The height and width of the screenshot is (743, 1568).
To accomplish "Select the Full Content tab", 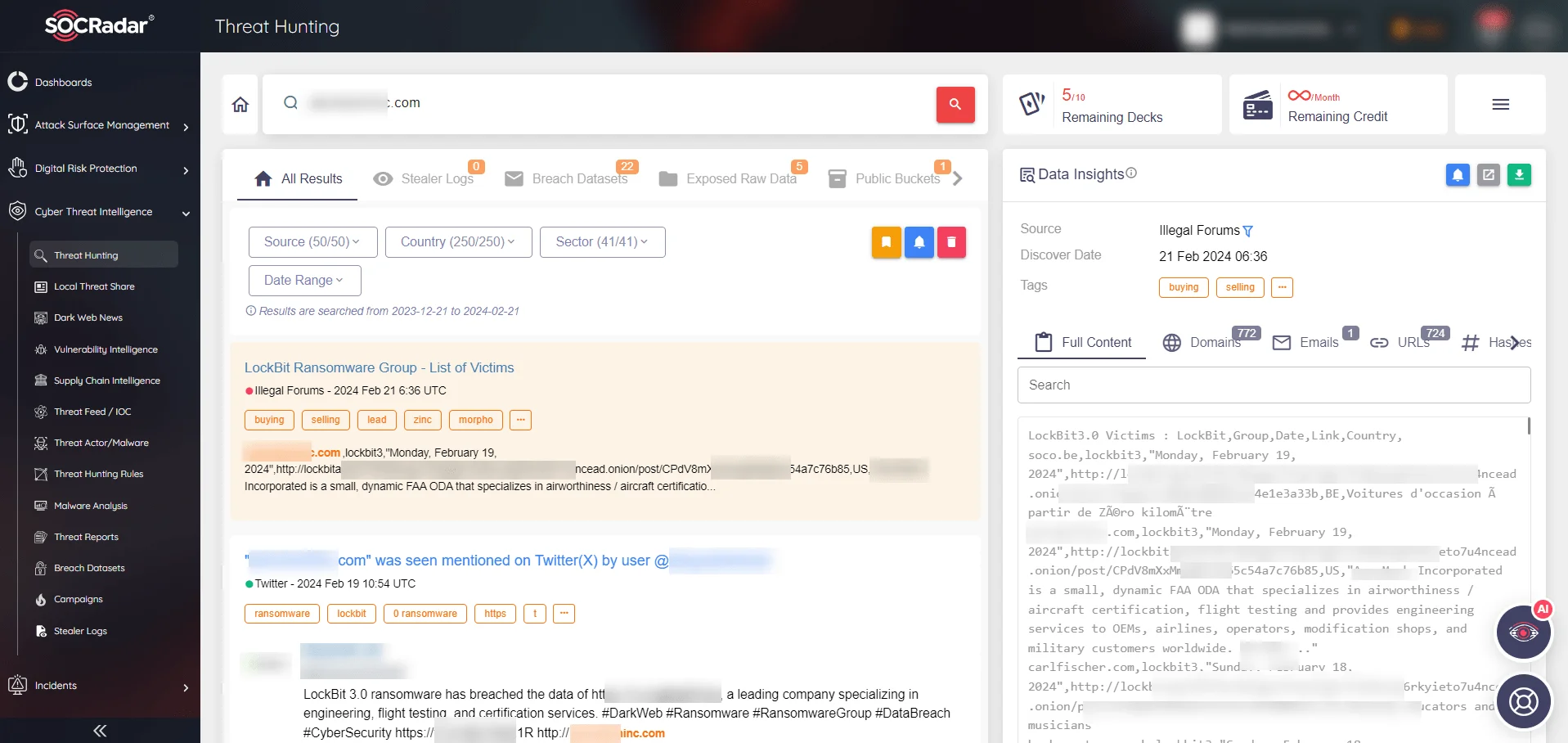I will click(x=1082, y=342).
